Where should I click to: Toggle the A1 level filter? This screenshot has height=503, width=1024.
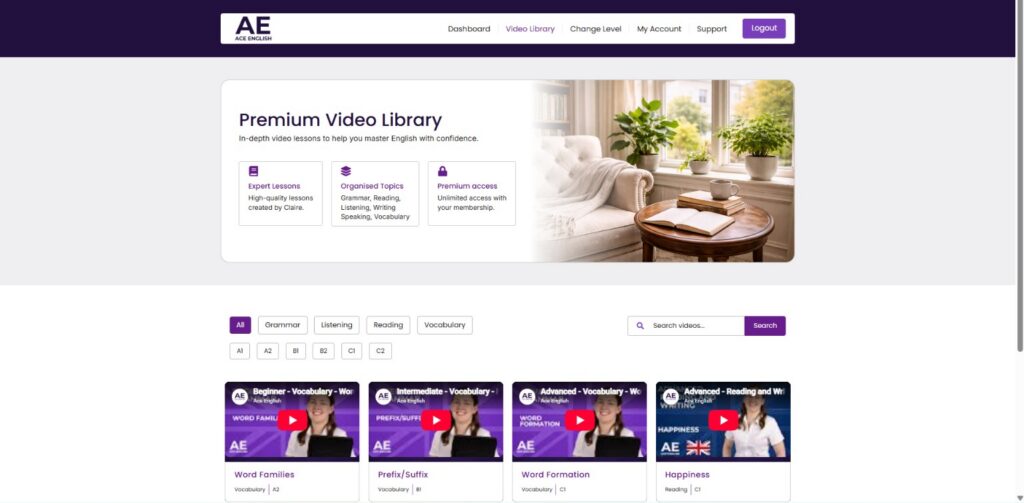[240, 351]
